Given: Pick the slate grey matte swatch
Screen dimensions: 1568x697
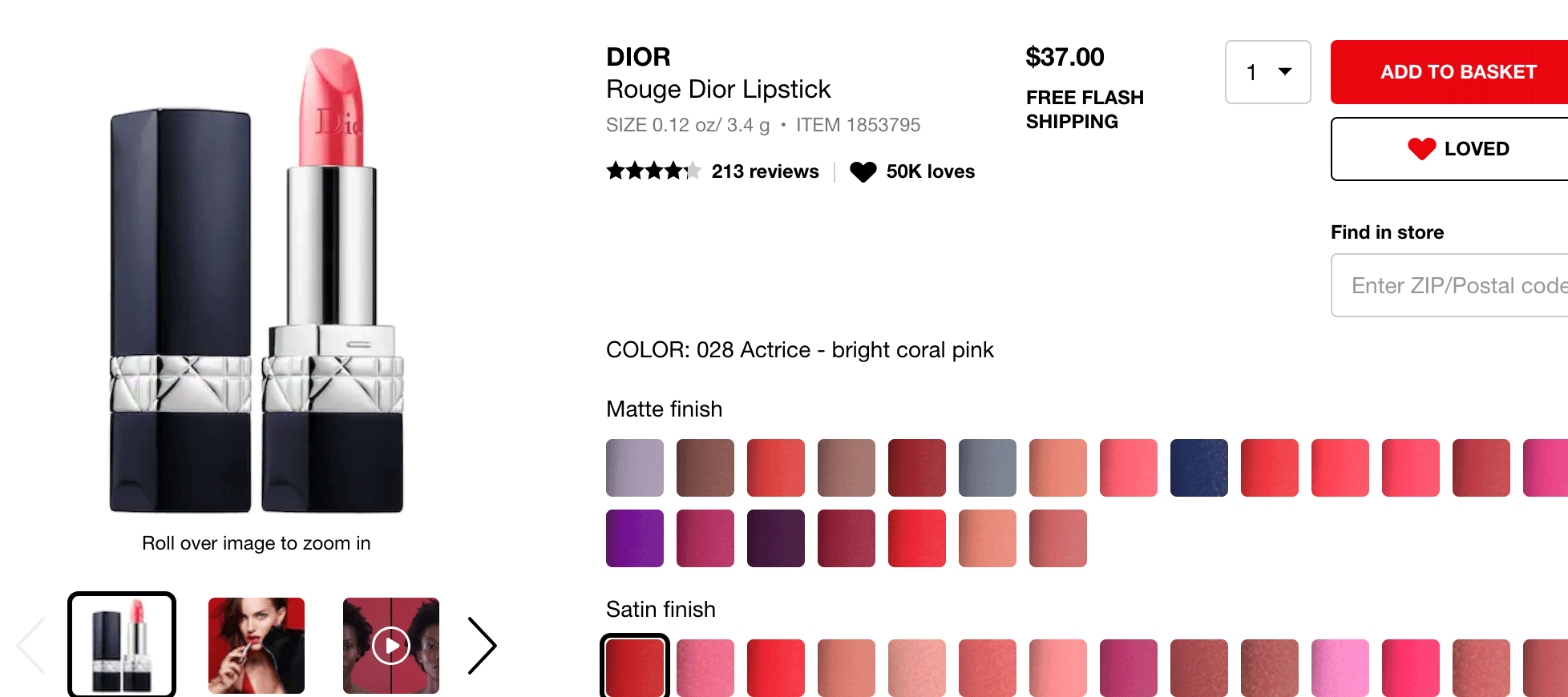Looking at the screenshot, I should point(987,468).
